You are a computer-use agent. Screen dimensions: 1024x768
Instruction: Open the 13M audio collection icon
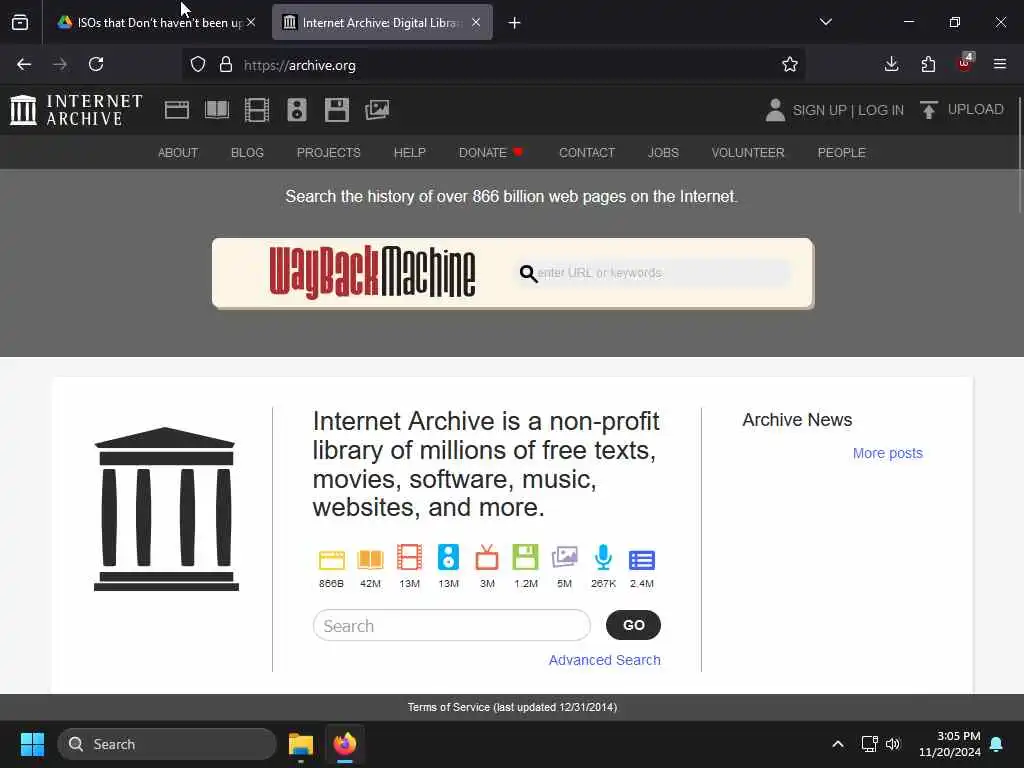448,558
